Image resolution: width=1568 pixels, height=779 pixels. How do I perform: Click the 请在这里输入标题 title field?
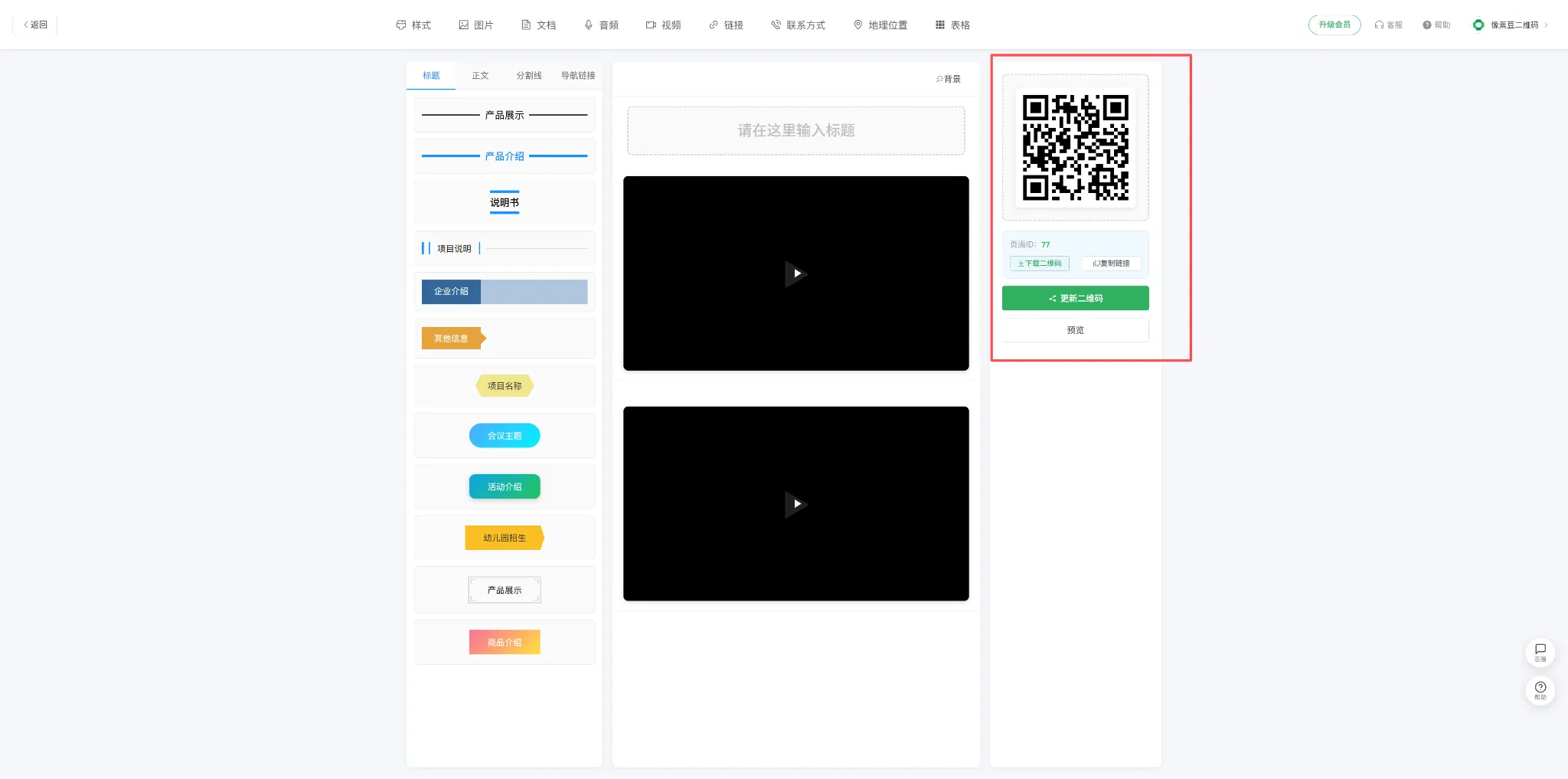(x=796, y=130)
